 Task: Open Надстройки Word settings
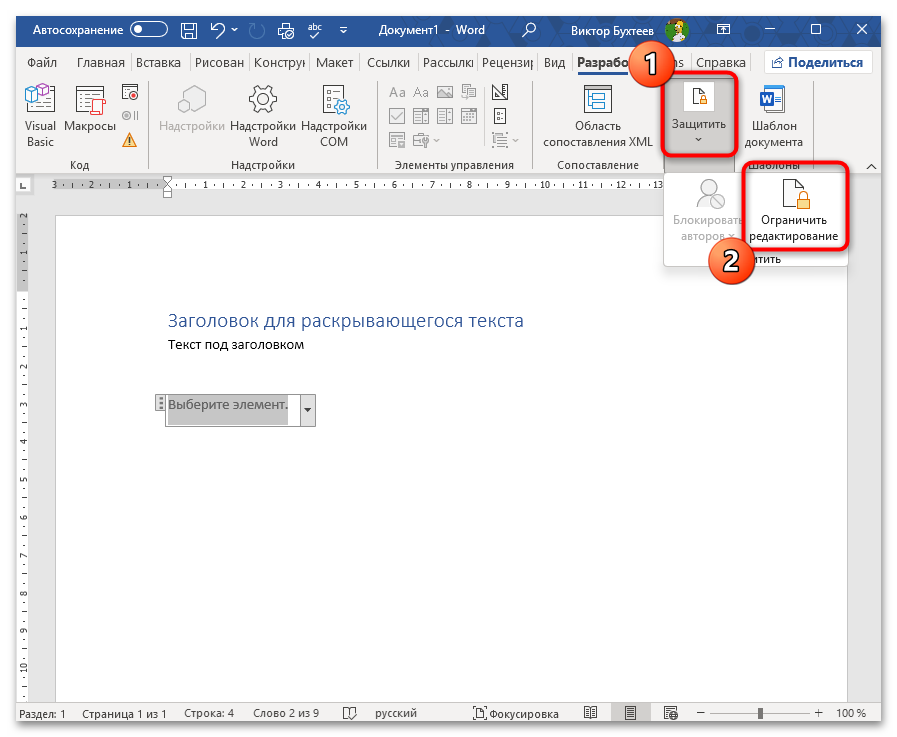263,116
